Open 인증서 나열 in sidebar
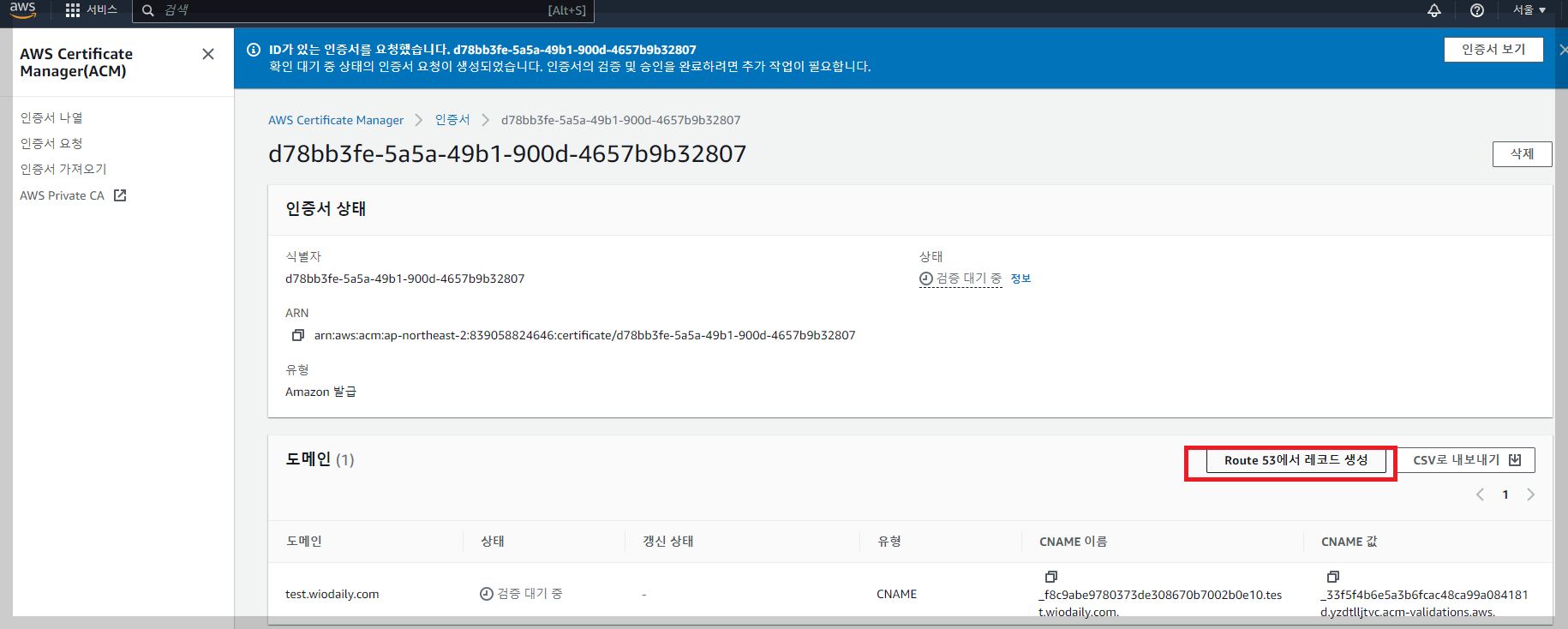Image resolution: width=1568 pixels, height=629 pixels. point(51,117)
